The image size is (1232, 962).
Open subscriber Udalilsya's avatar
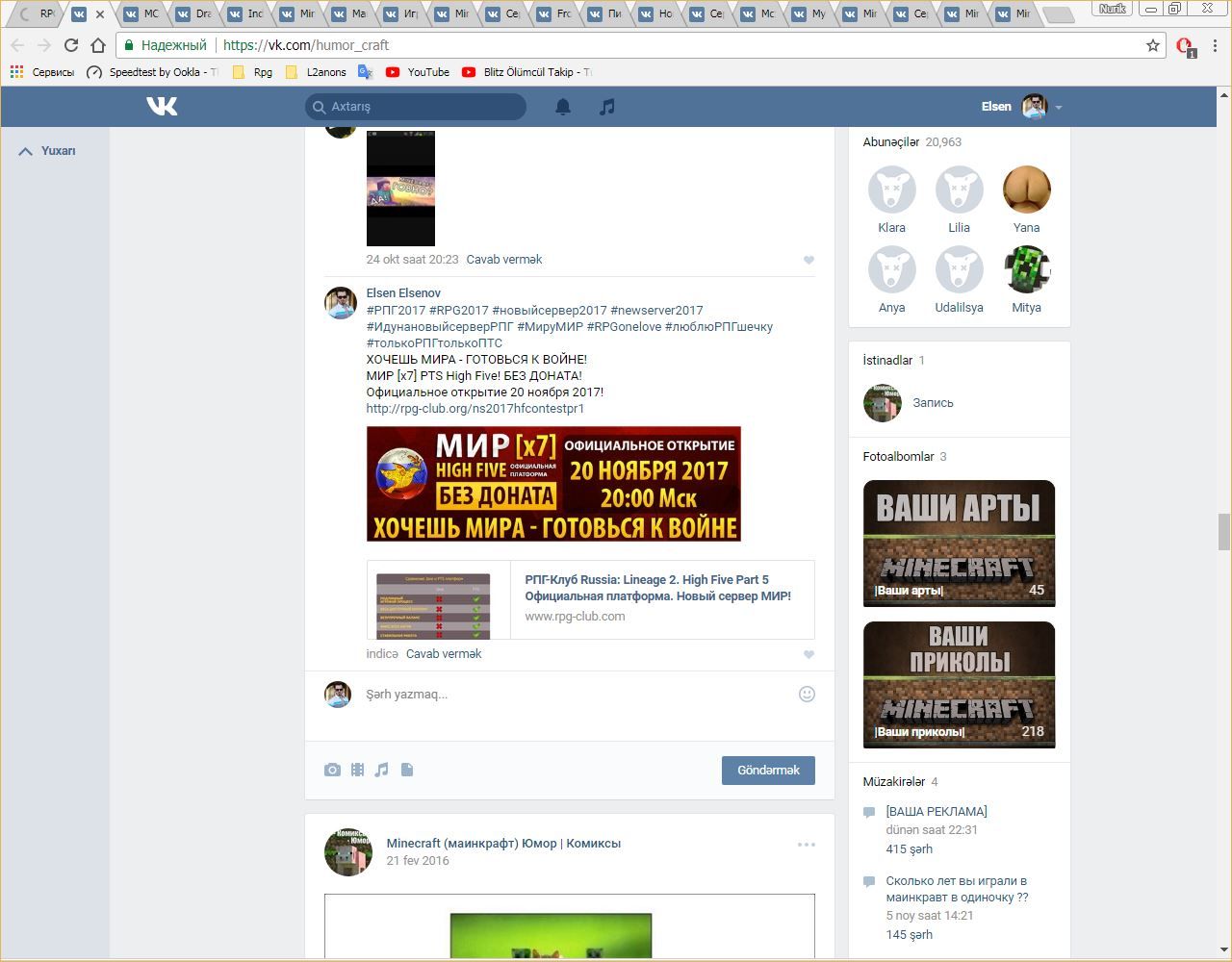coord(960,269)
